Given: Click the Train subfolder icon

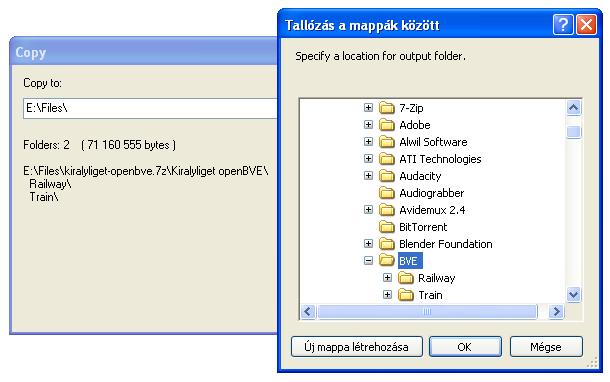Looking at the screenshot, I should (x=406, y=295).
